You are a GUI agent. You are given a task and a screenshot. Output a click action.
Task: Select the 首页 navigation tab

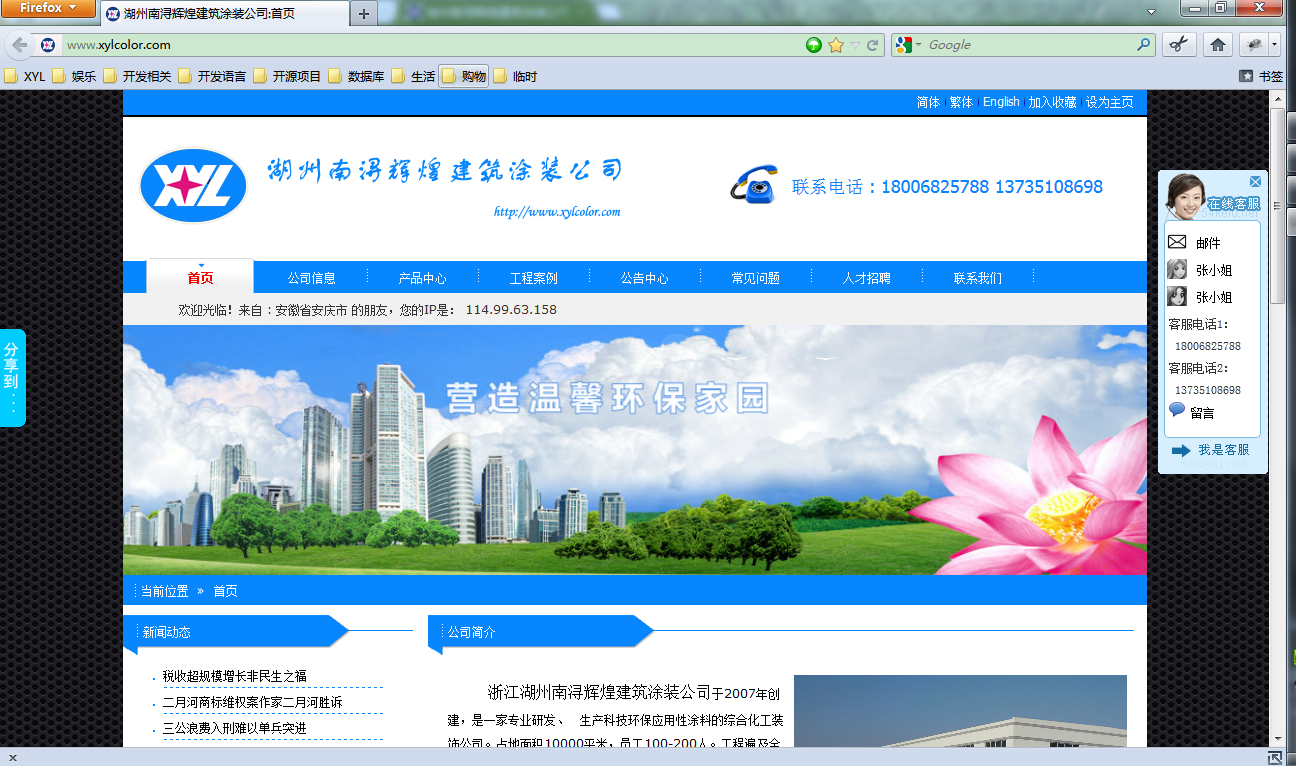pyautogui.click(x=200, y=278)
